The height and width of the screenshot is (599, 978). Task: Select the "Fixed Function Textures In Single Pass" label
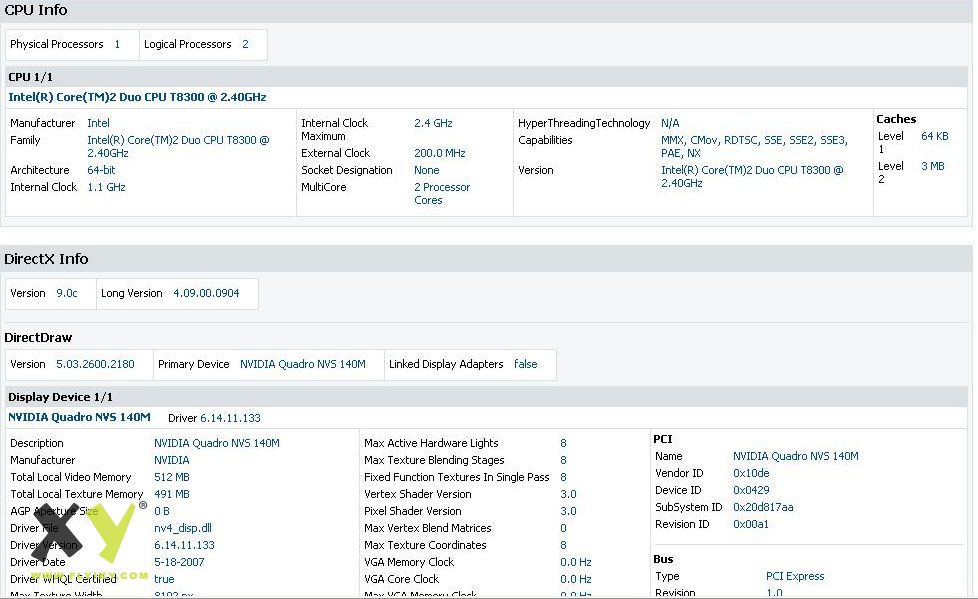click(x=457, y=477)
